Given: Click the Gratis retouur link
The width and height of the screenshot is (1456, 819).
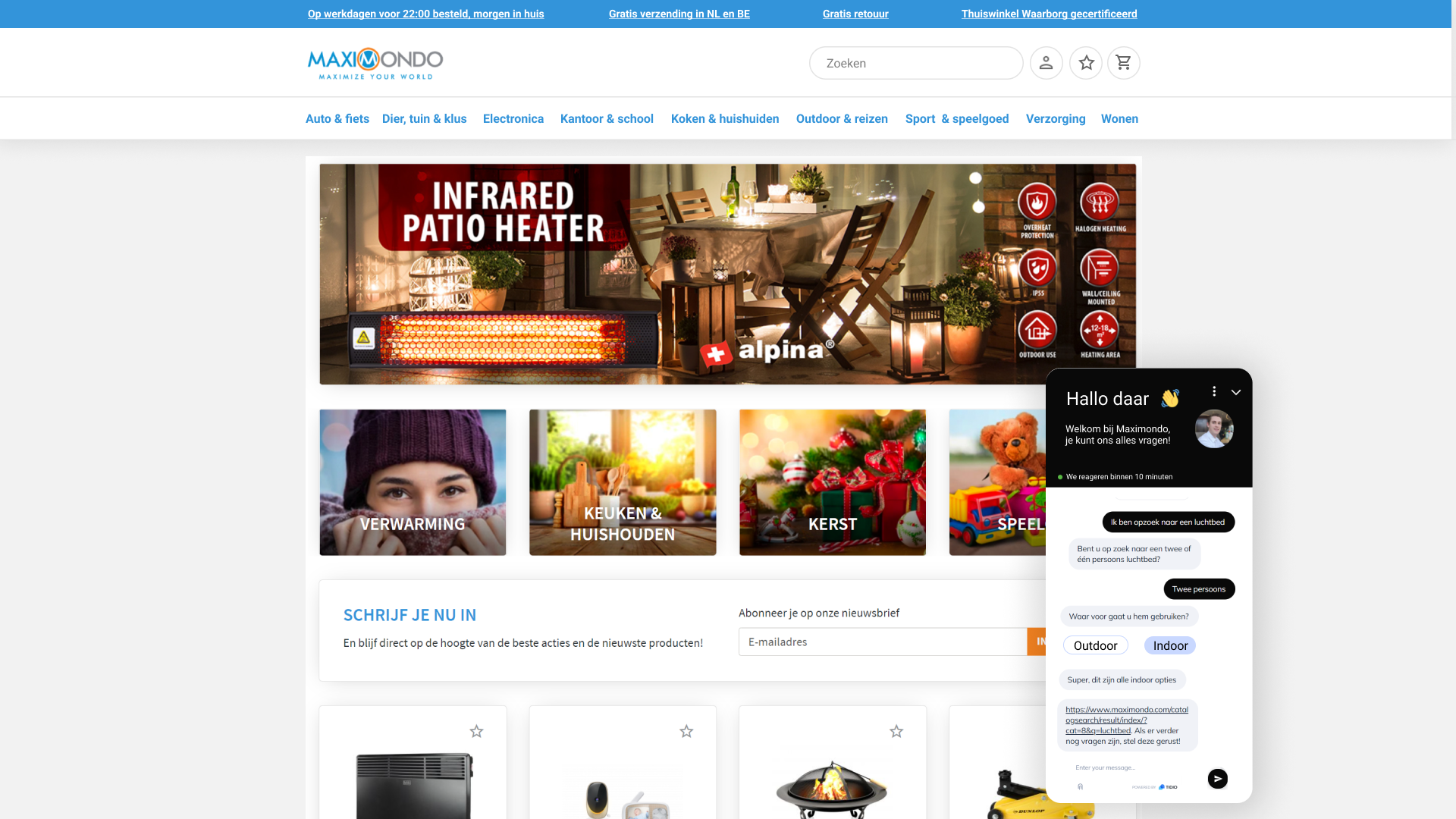Looking at the screenshot, I should [855, 14].
